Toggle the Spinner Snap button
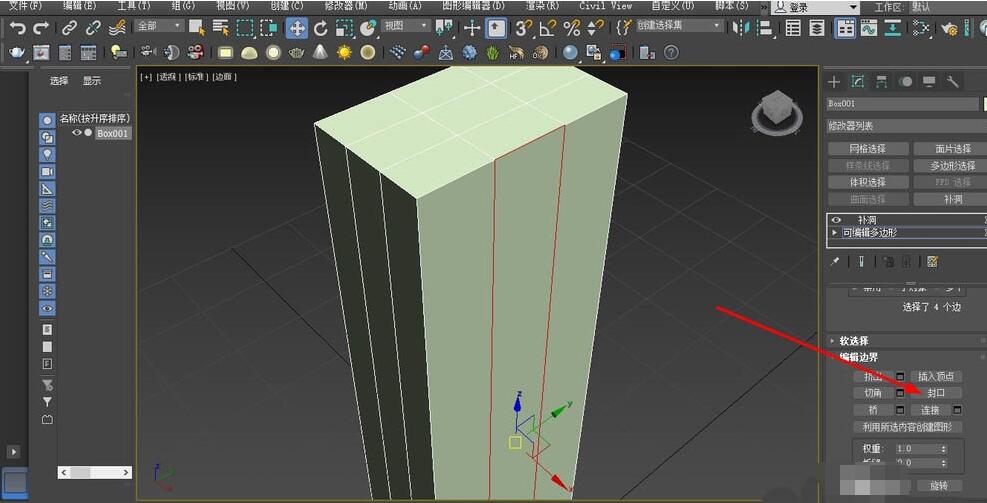The image size is (987, 503). [593, 28]
